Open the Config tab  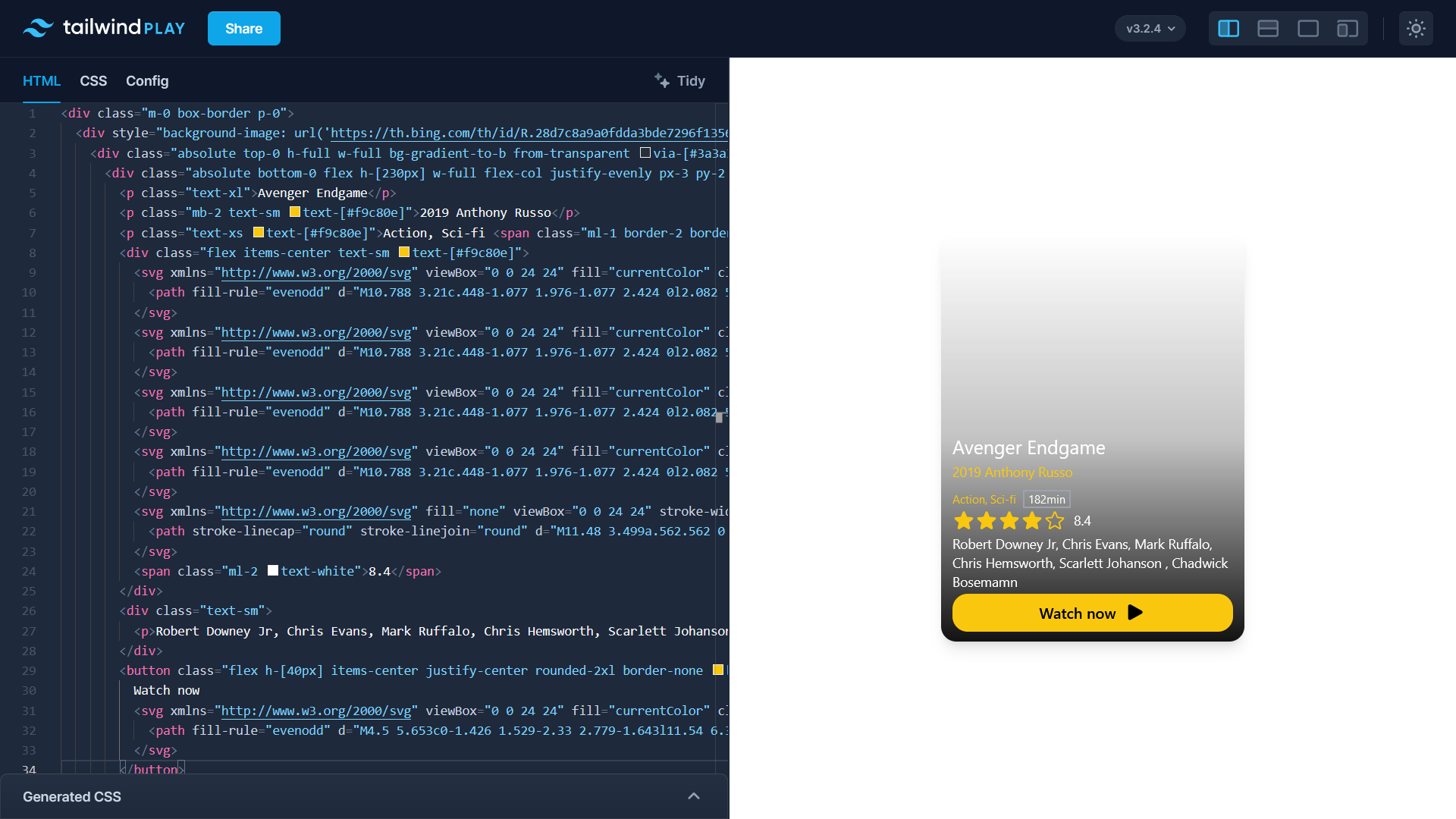pos(147,81)
